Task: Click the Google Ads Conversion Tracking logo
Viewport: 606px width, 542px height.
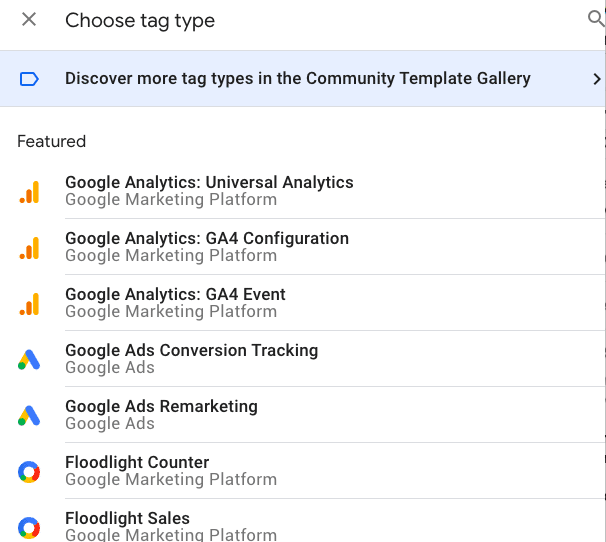Action: click(29, 360)
